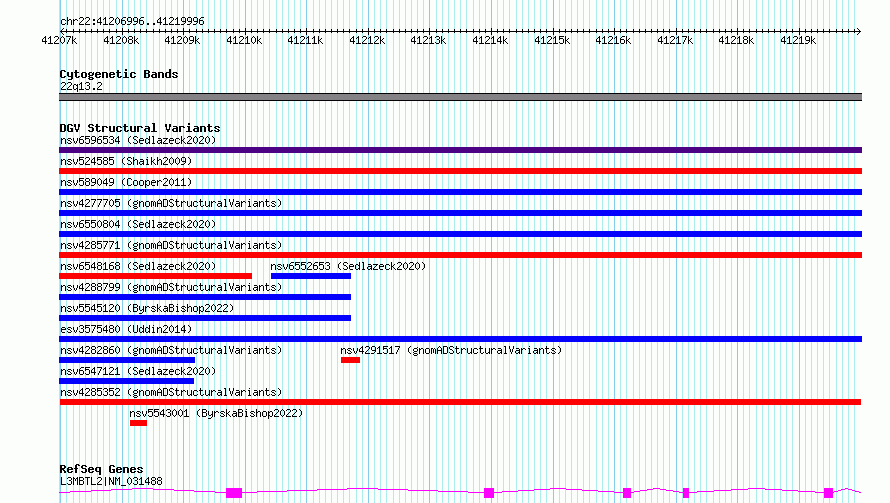Click the 41209k ruler tick label
The width and height of the screenshot is (890, 503).
182,40
